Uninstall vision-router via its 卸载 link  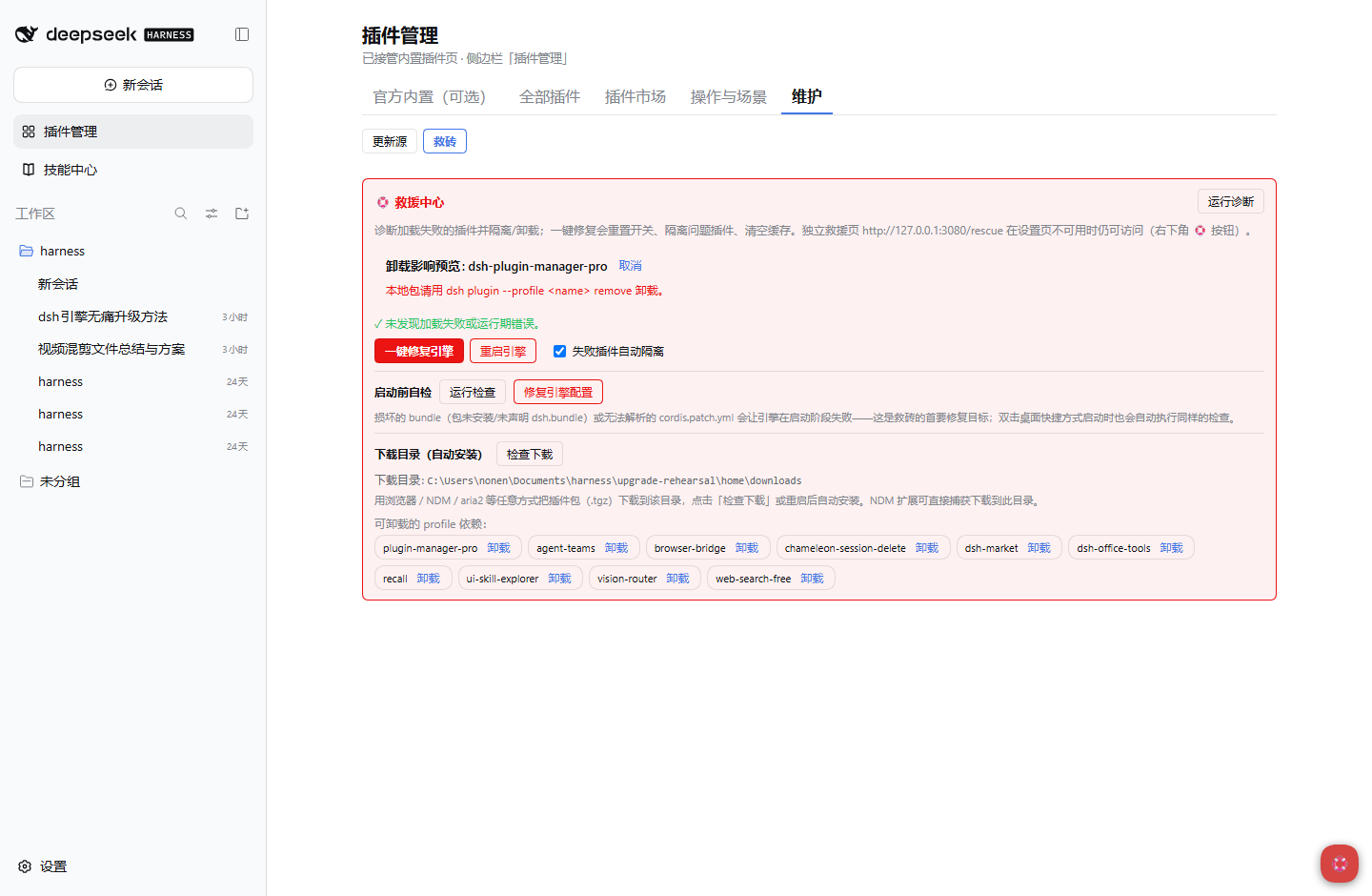(x=678, y=579)
